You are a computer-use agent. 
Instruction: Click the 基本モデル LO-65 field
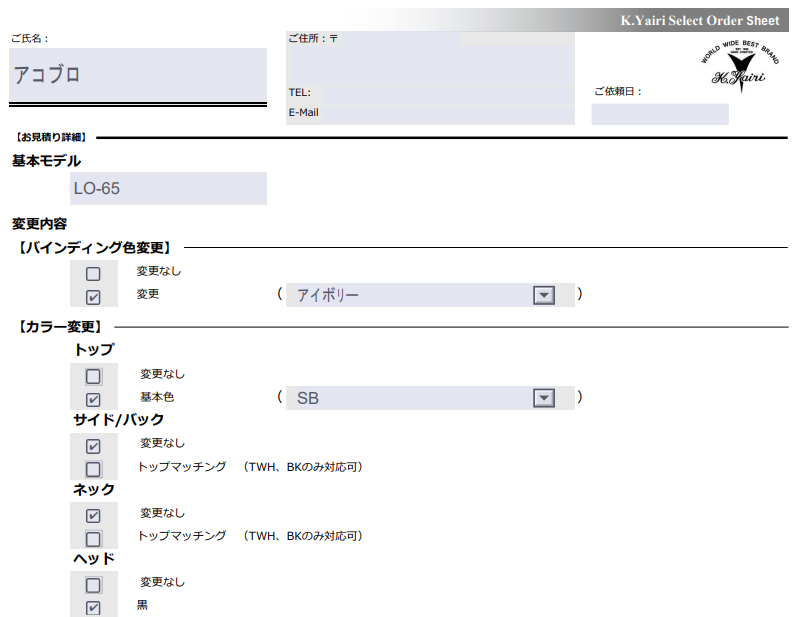coord(168,188)
